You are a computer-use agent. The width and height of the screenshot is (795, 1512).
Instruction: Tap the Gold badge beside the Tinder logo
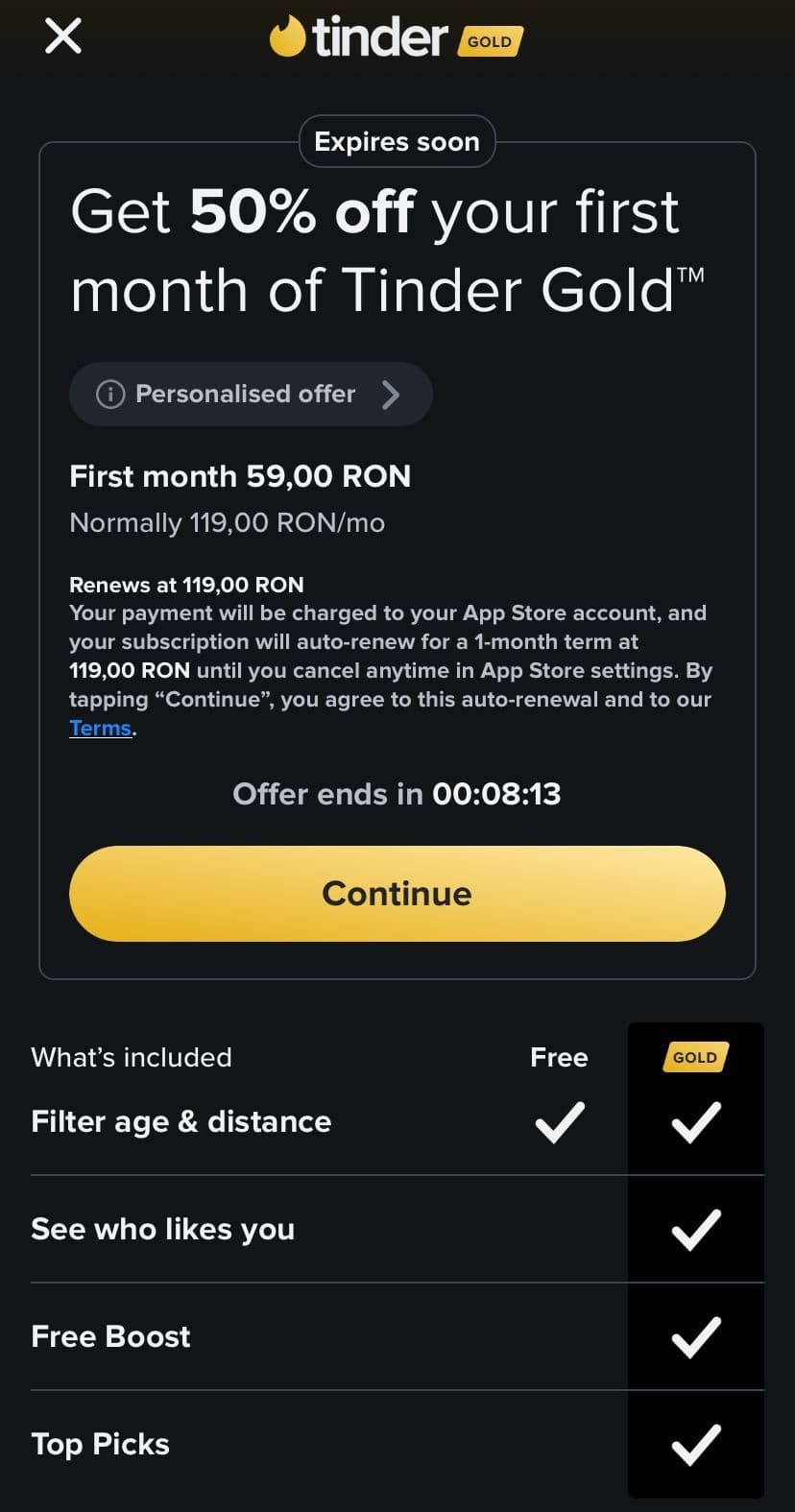[x=490, y=41]
